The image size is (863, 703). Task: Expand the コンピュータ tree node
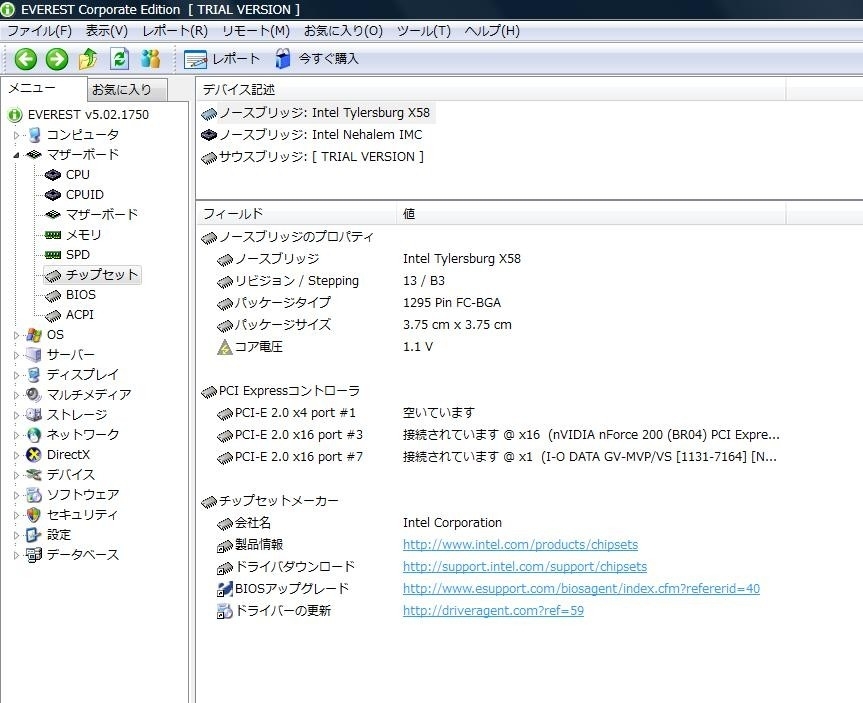(x=17, y=135)
